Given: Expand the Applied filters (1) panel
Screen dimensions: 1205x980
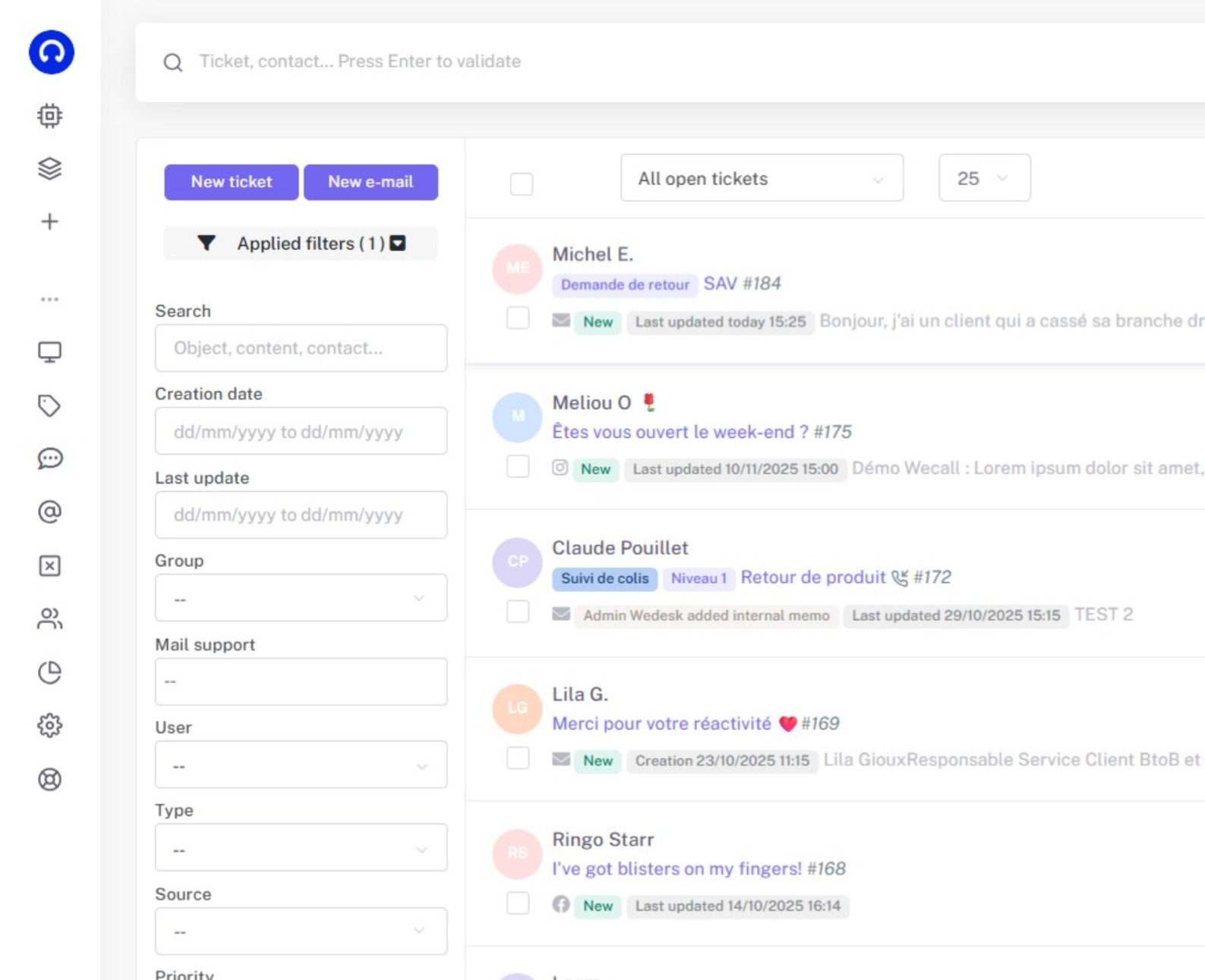Looking at the screenshot, I should pos(301,244).
